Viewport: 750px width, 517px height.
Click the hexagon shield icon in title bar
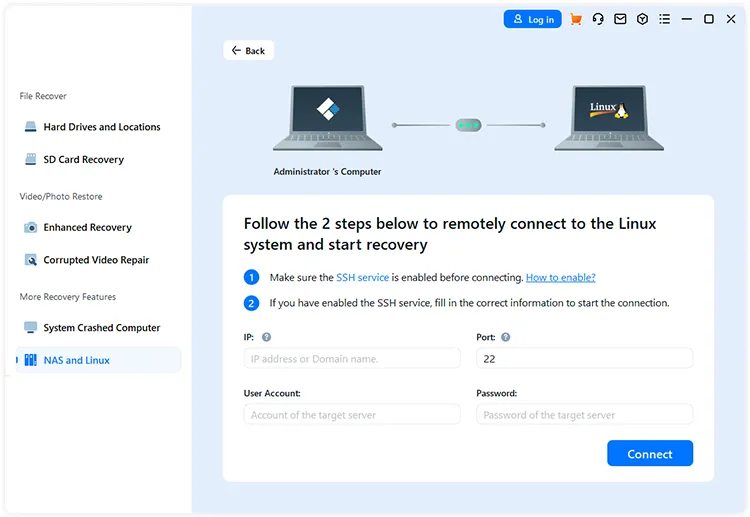642,19
